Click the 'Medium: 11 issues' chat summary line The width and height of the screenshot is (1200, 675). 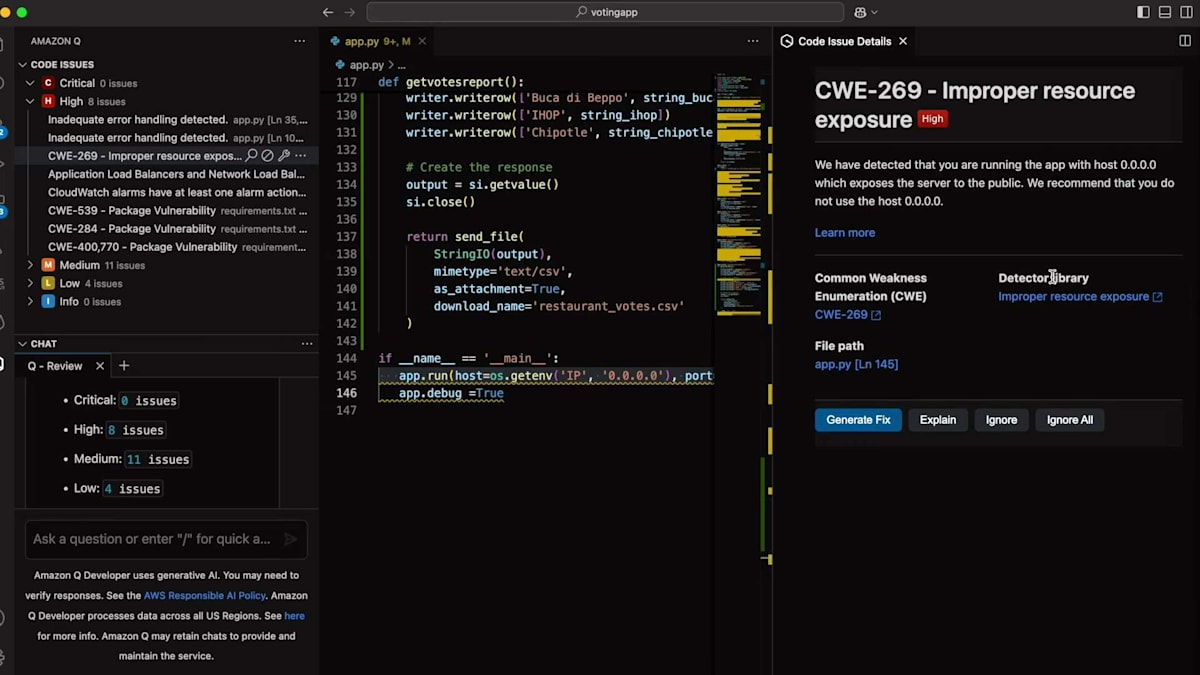132,459
